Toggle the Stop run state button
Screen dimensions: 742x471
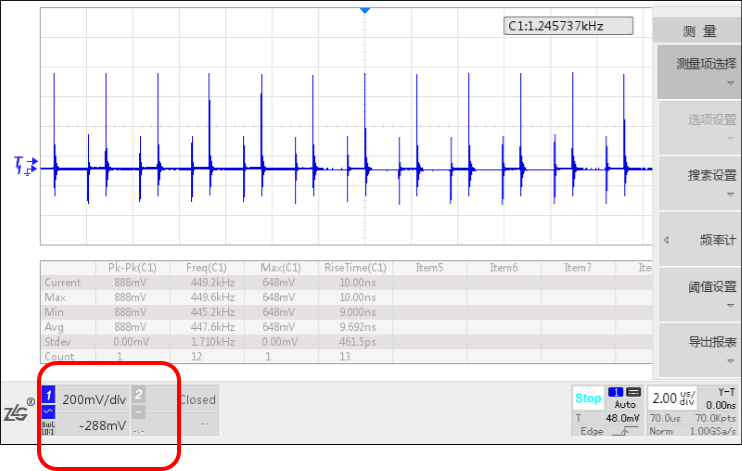click(588, 398)
